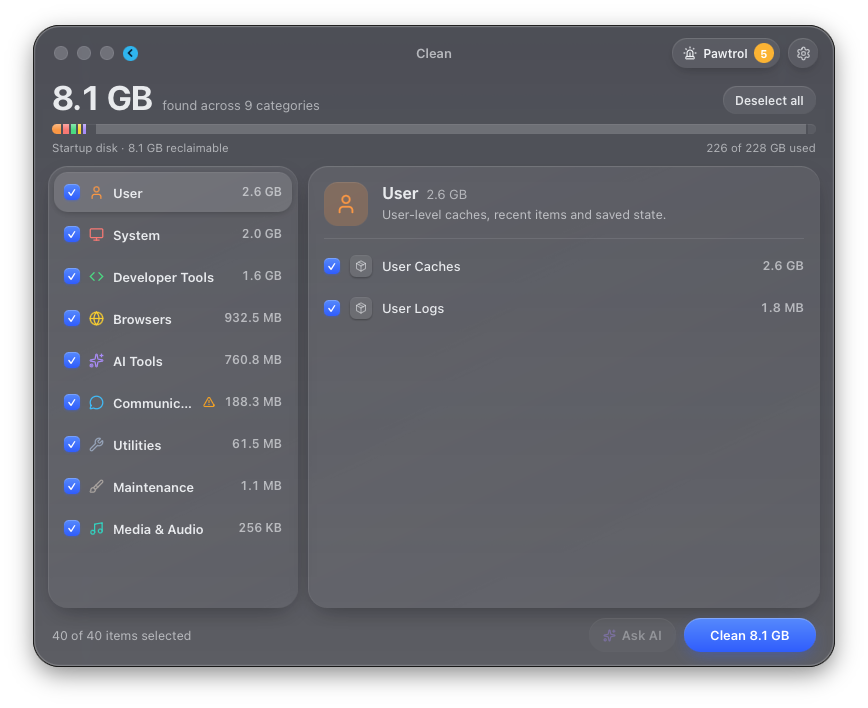Viewport: 868px width, 708px height.
Task: Click the colored segments of the disk bar
Action: coord(69,129)
